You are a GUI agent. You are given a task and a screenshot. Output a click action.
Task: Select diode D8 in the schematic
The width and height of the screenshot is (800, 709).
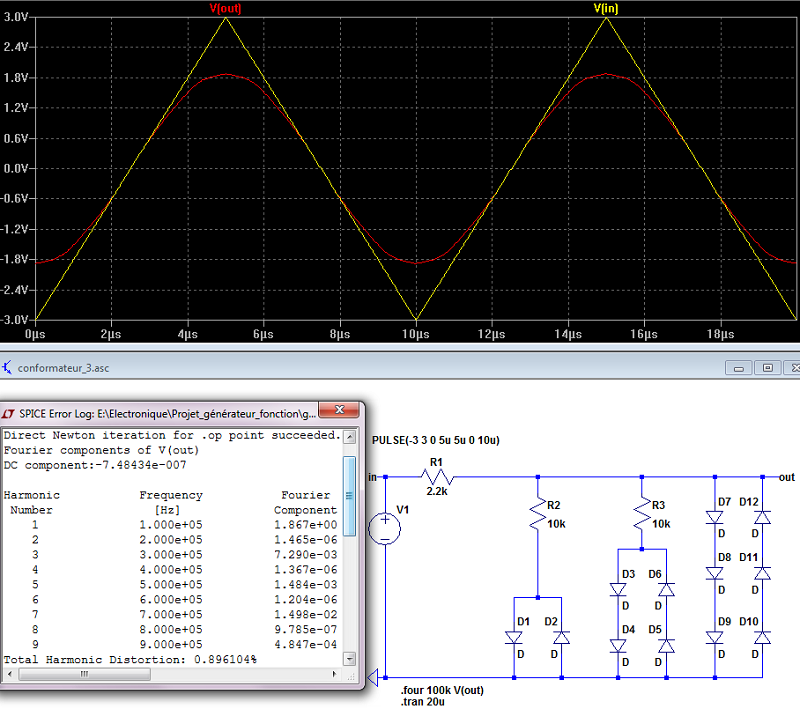(x=714, y=573)
